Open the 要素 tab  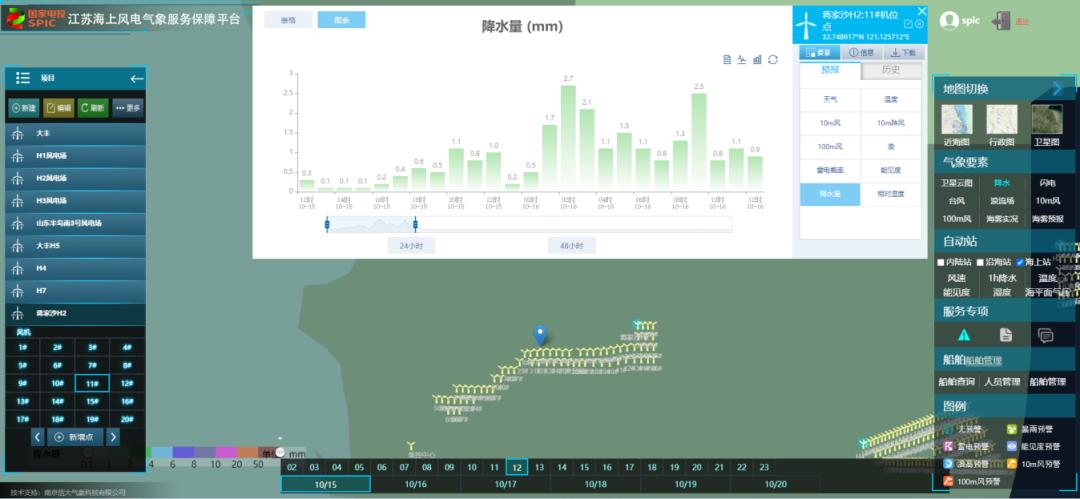[x=818, y=53]
